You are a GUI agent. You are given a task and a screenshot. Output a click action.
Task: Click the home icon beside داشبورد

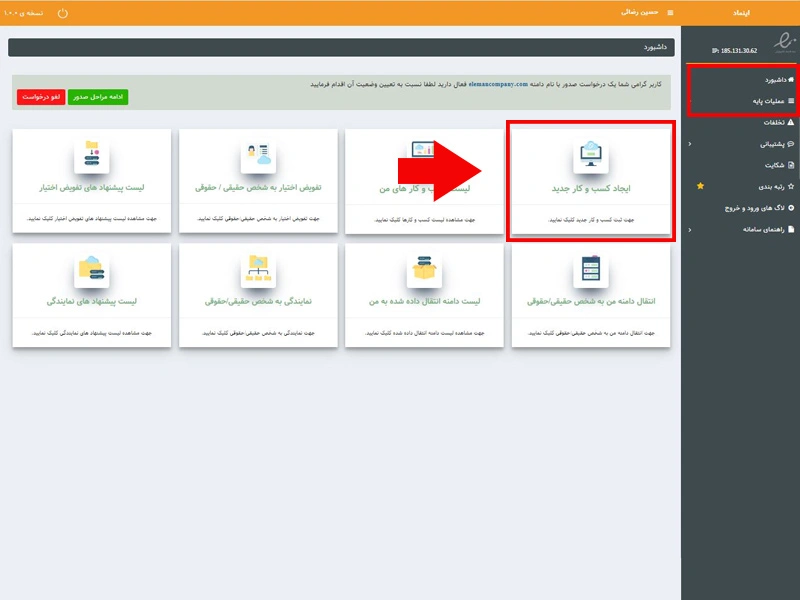(791, 80)
